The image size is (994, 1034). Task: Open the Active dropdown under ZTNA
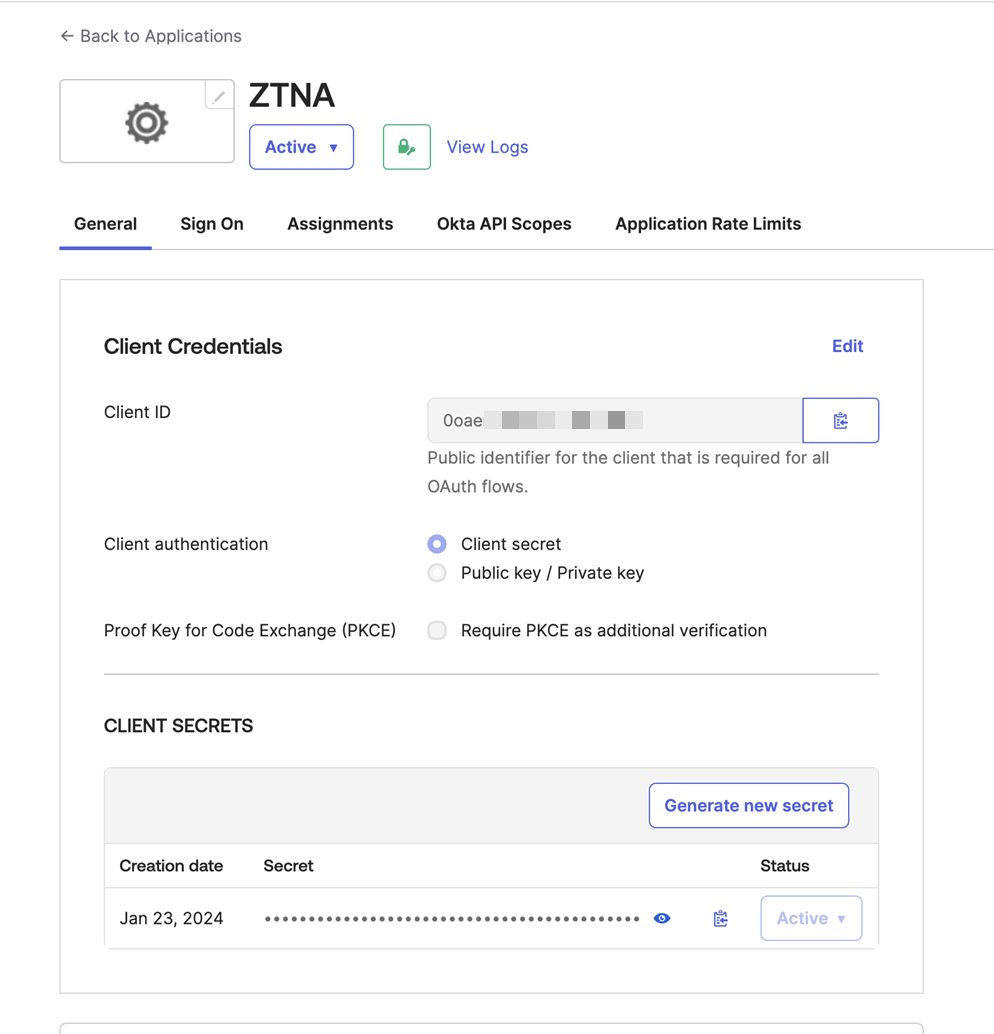coord(301,146)
